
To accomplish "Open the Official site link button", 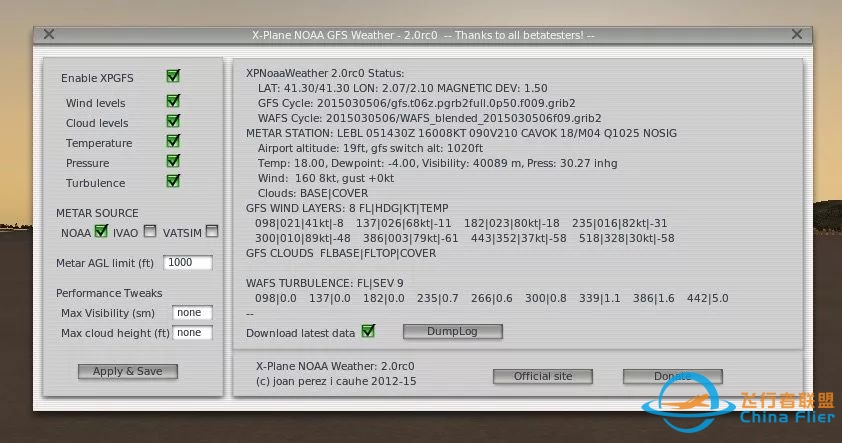I will (543, 376).
